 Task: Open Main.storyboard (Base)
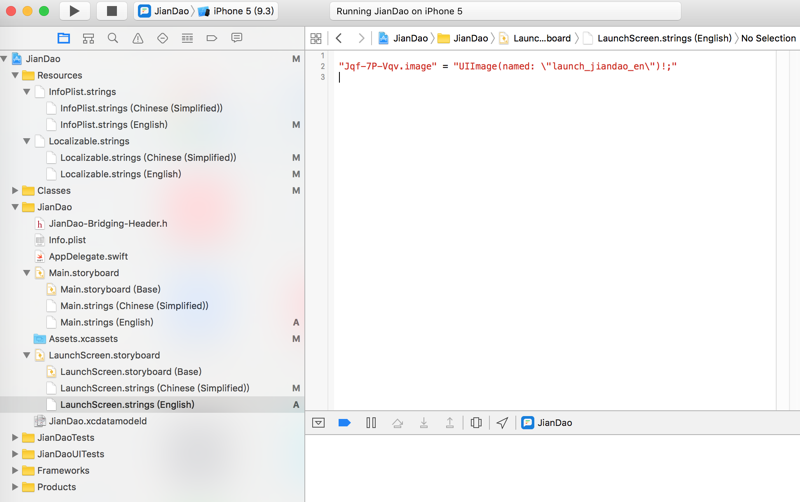(x=110, y=289)
